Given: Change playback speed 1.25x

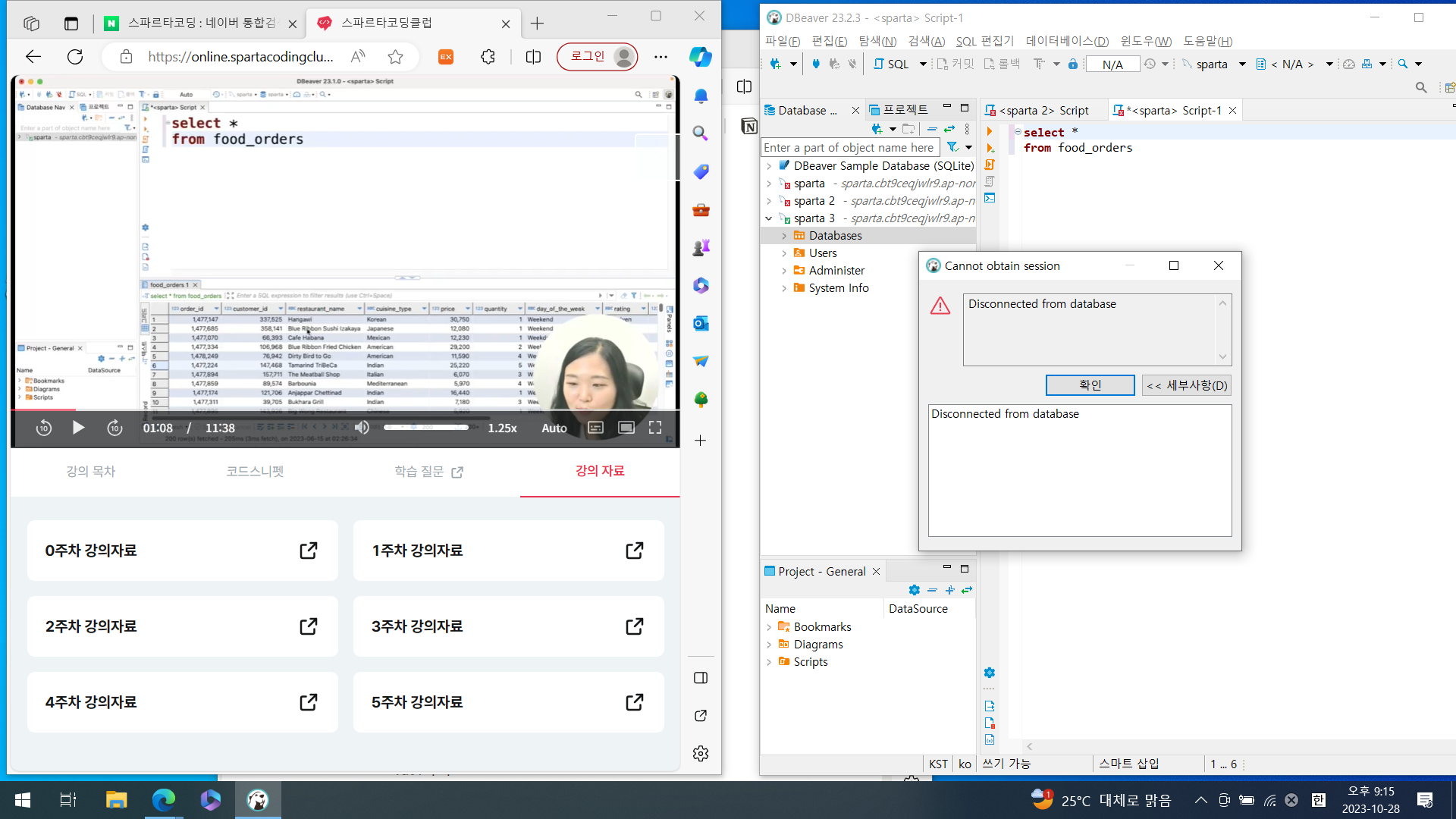Looking at the screenshot, I should [502, 428].
